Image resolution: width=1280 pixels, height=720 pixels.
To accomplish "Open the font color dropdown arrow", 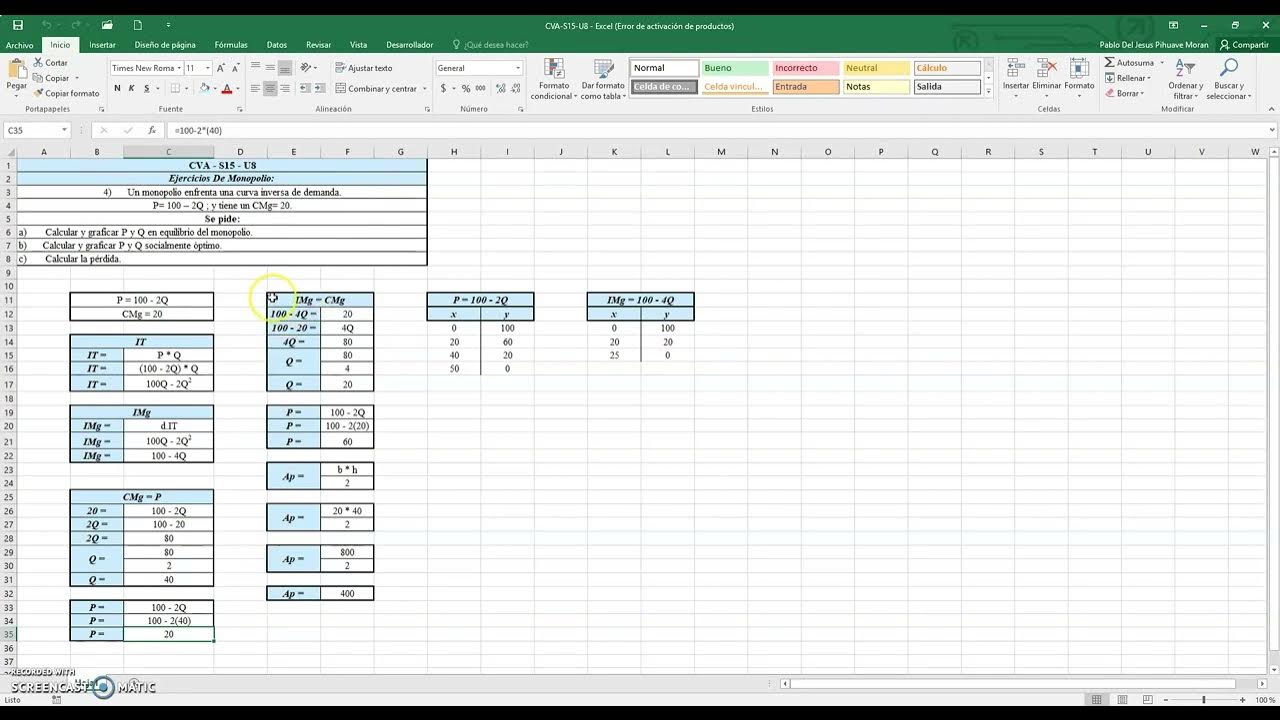I will pyautogui.click(x=237, y=88).
